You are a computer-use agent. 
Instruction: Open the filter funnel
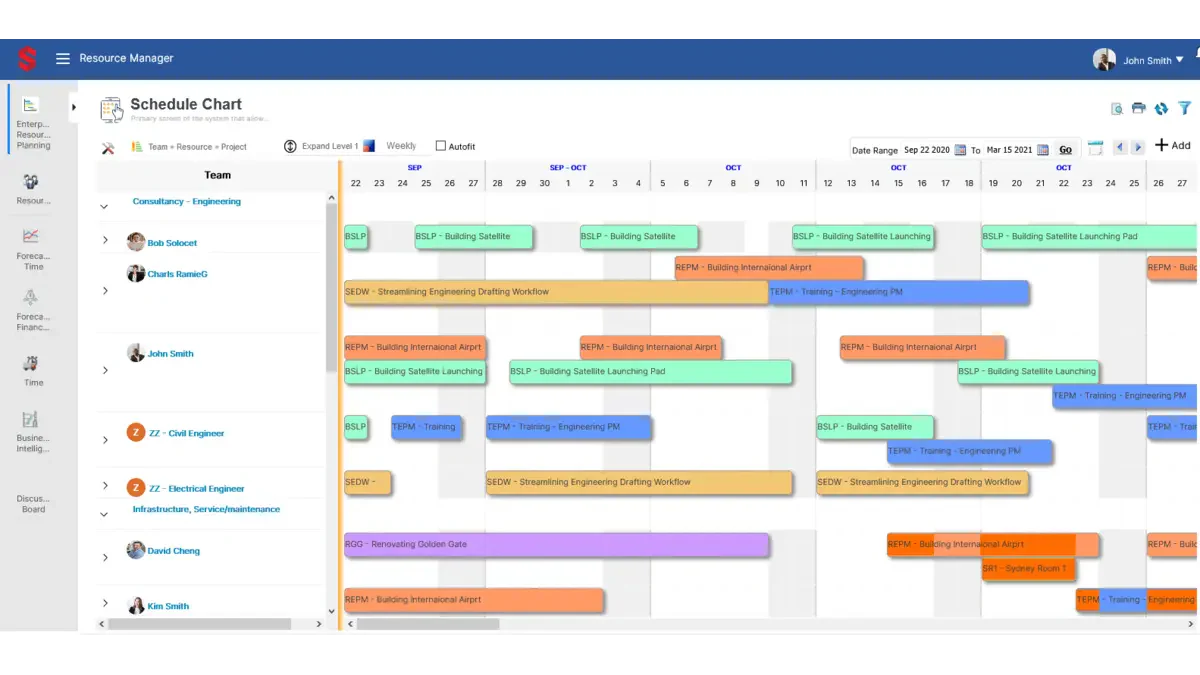(x=1185, y=108)
